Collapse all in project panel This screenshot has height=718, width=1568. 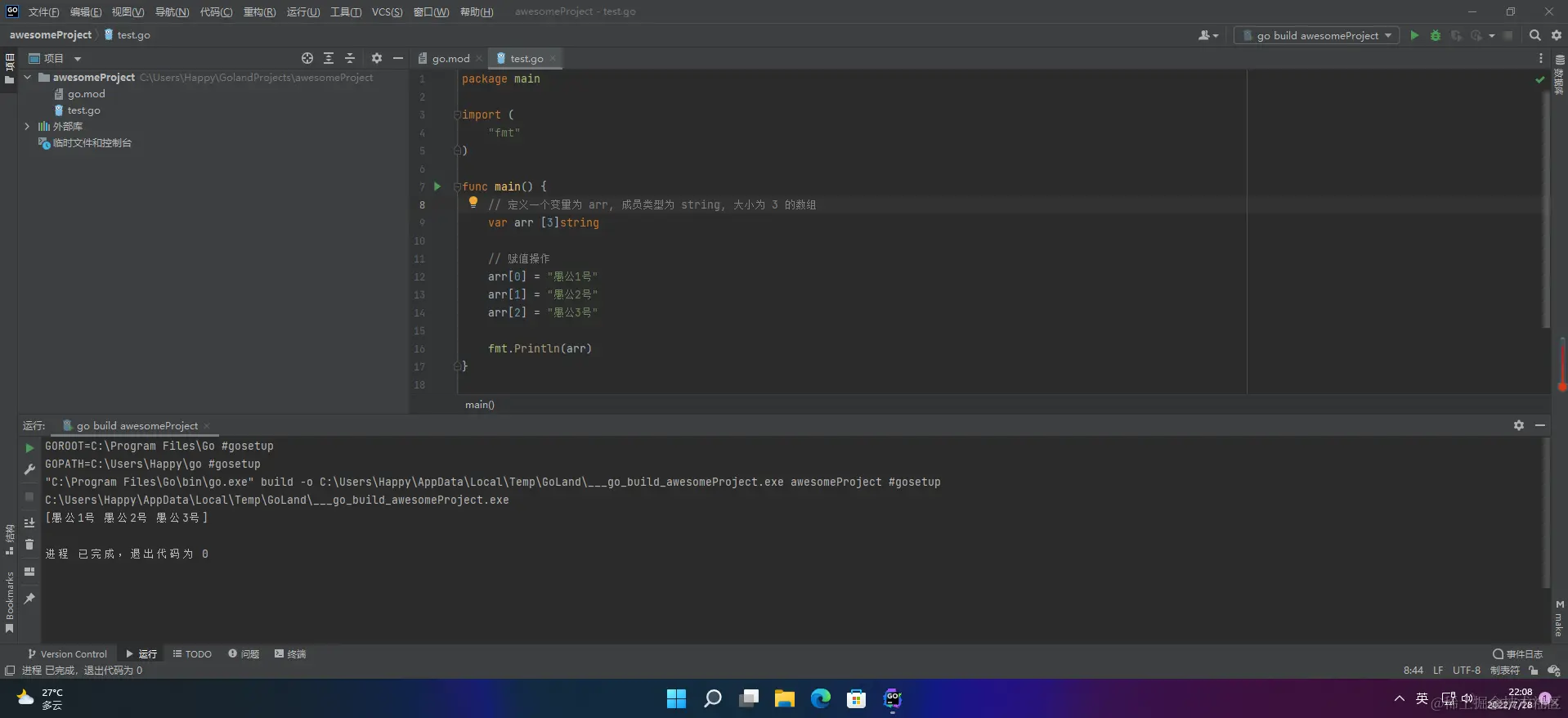pos(350,58)
